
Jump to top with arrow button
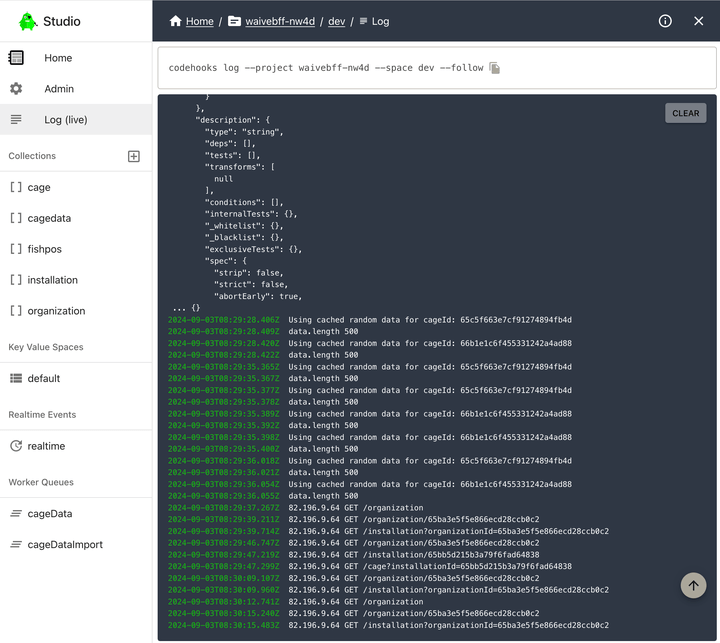coord(693,585)
